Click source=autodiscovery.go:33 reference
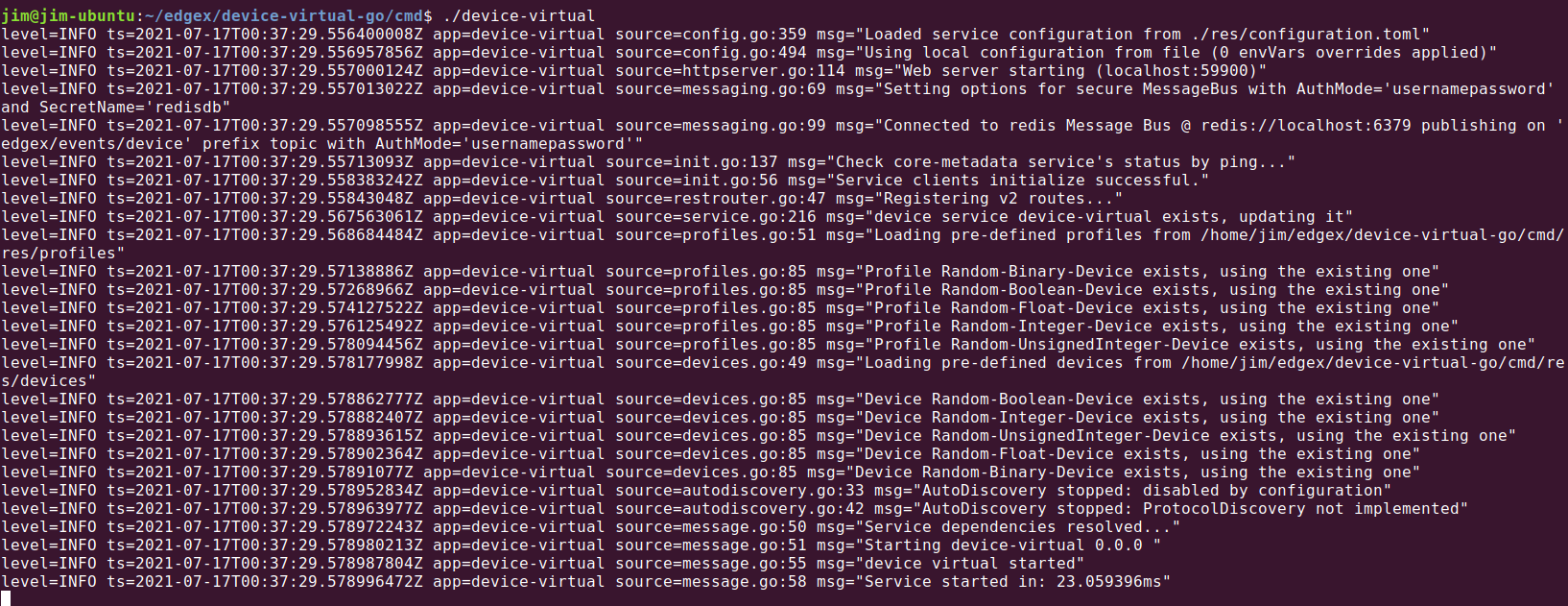Screen dimensions: 1568x606 coord(740,490)
